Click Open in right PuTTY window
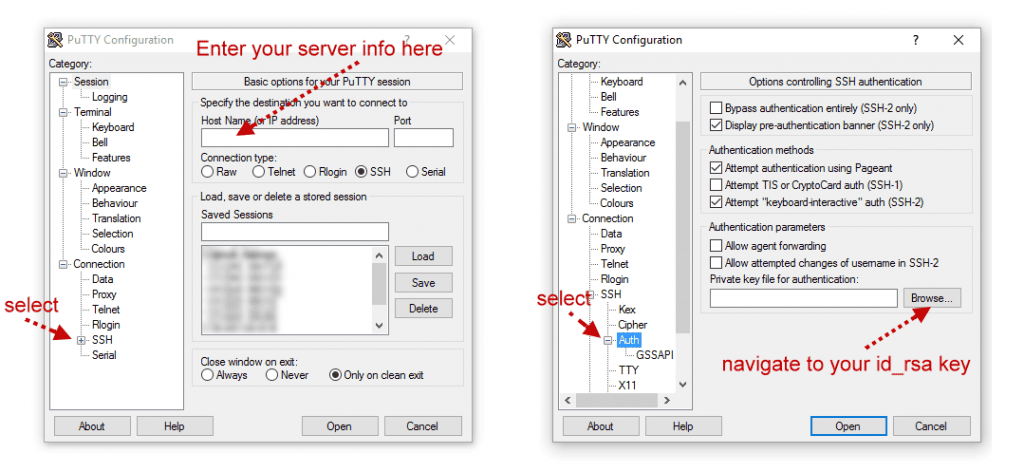1024x472 pixels. 848,426
